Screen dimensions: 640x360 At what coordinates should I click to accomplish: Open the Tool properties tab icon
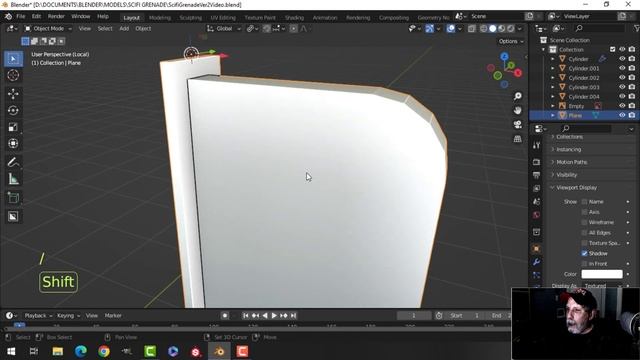point(536,145)
